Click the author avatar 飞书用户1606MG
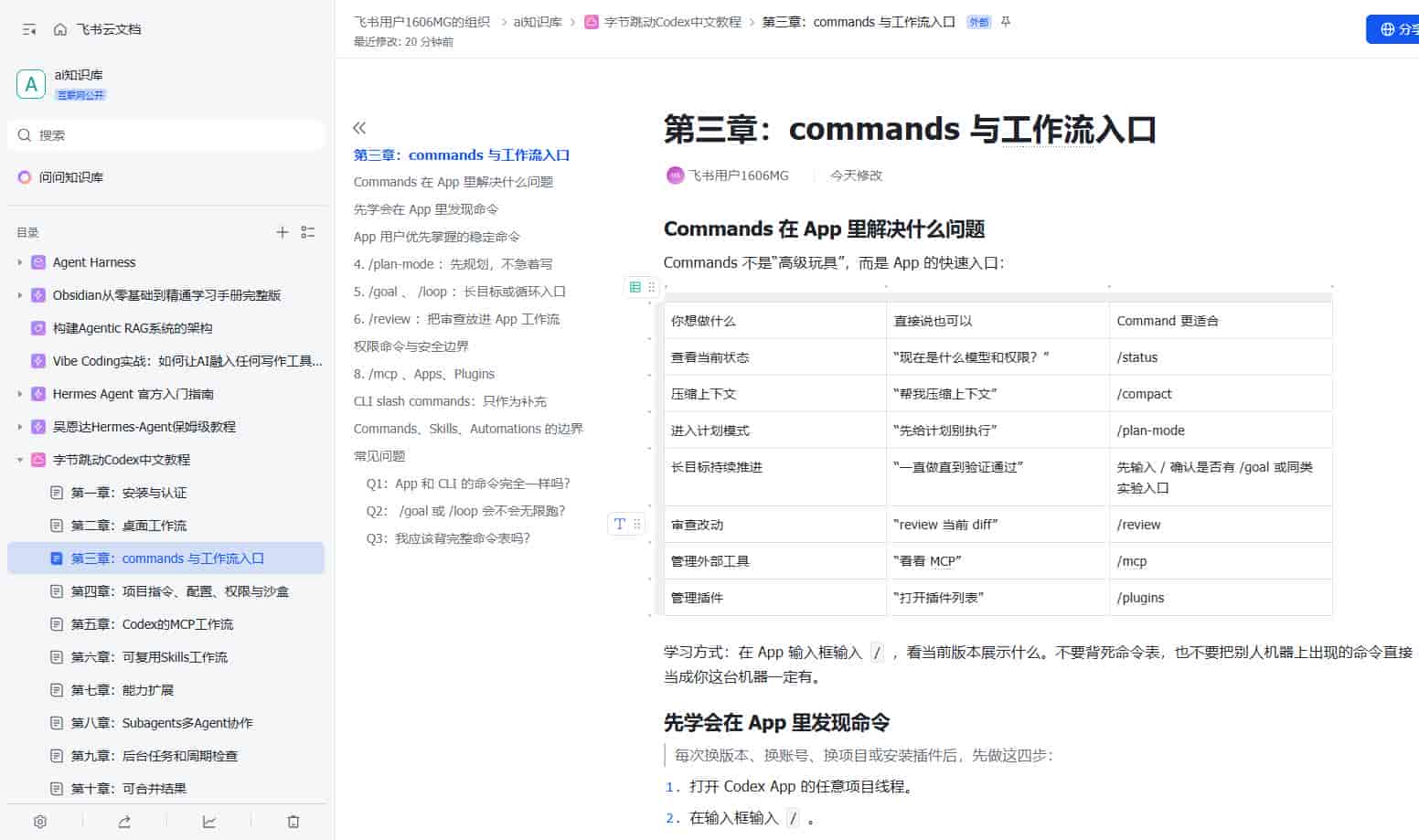 click(675, 175)
